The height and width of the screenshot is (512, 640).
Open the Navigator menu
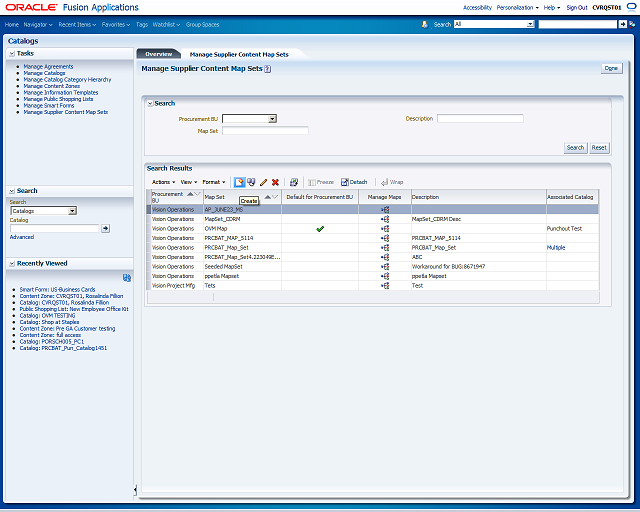click(38, 25)
